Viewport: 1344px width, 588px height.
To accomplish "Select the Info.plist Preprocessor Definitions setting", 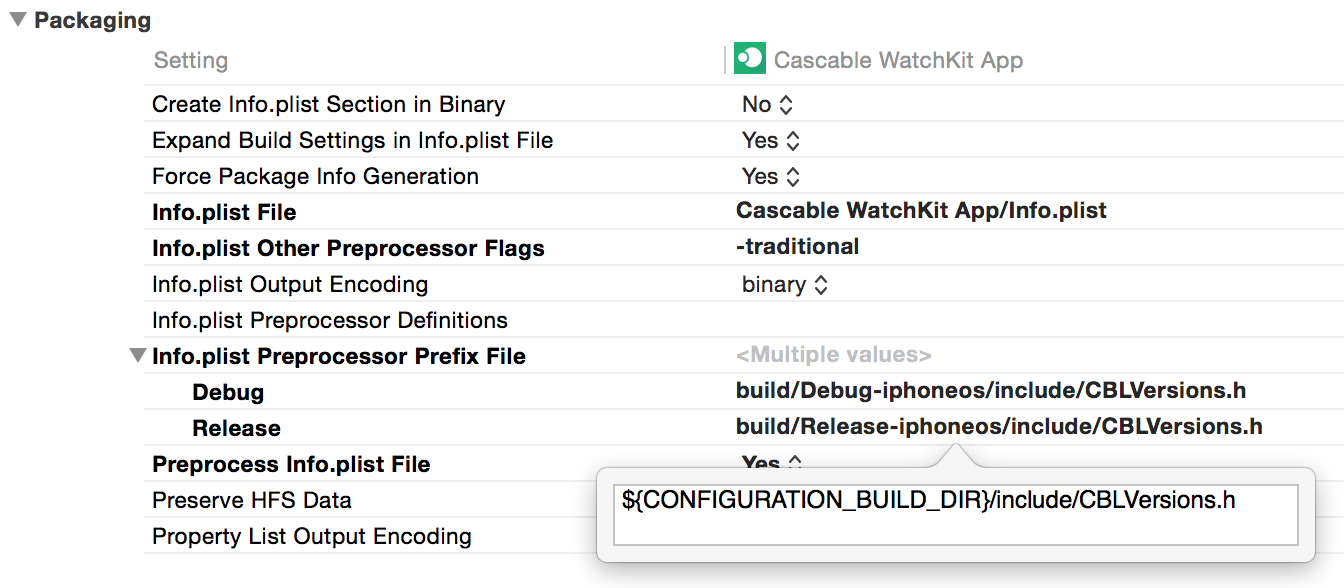I will click(330, 320).
